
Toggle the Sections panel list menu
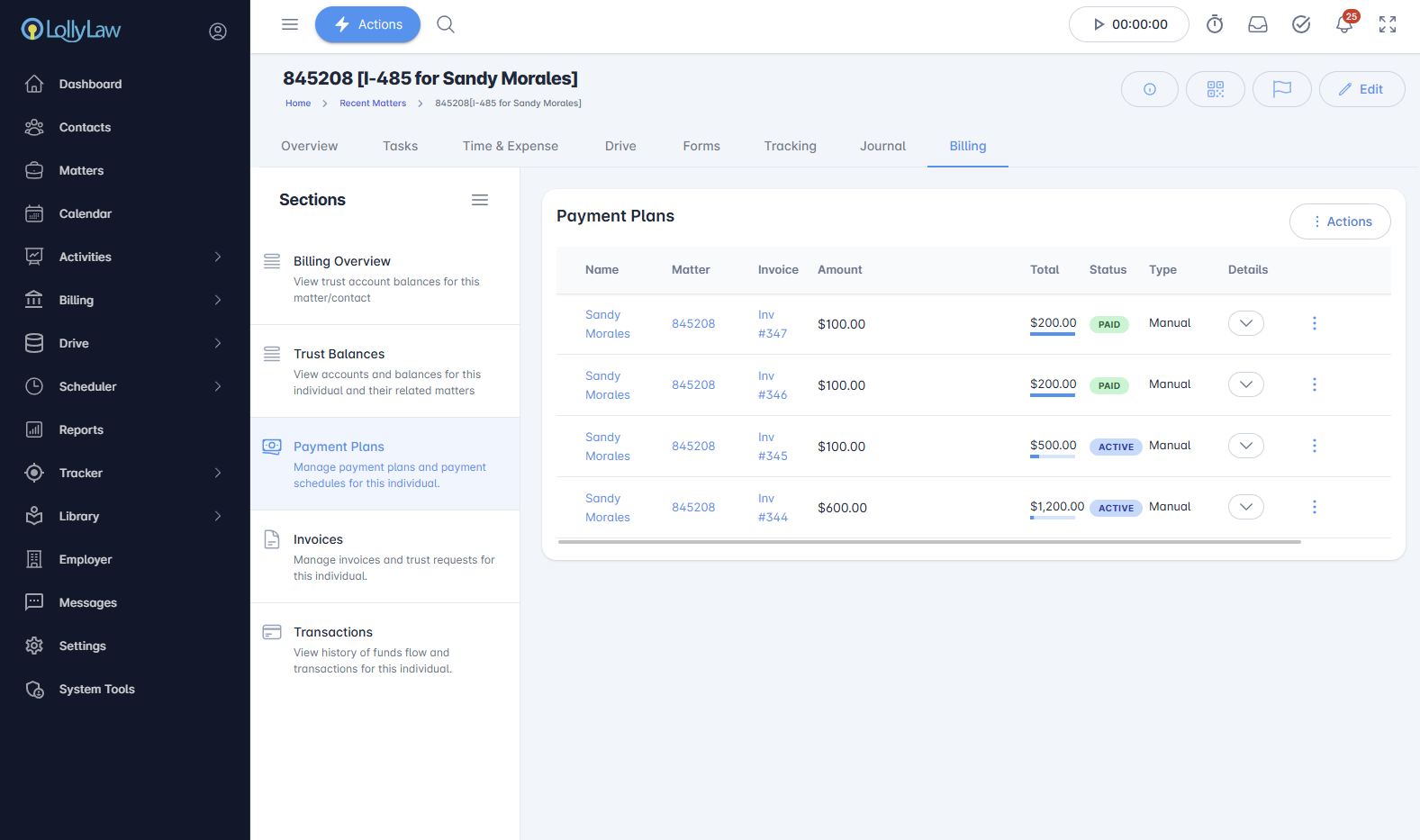point(480,200)
